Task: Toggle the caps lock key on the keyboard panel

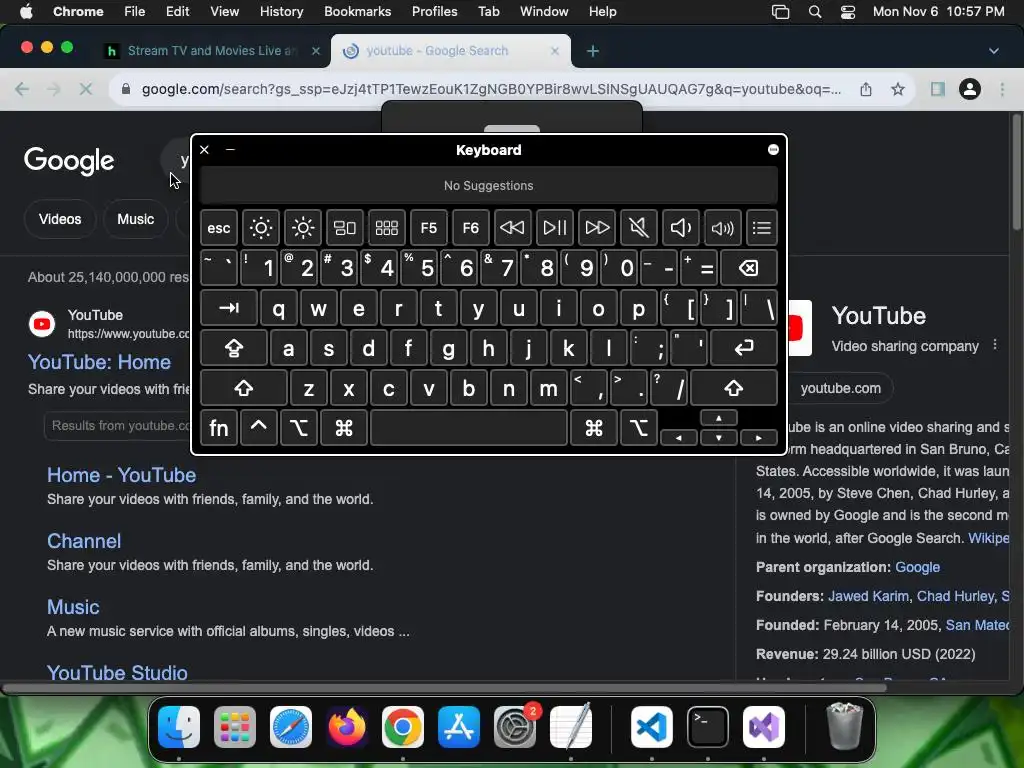Action: (x=234, y=348)
